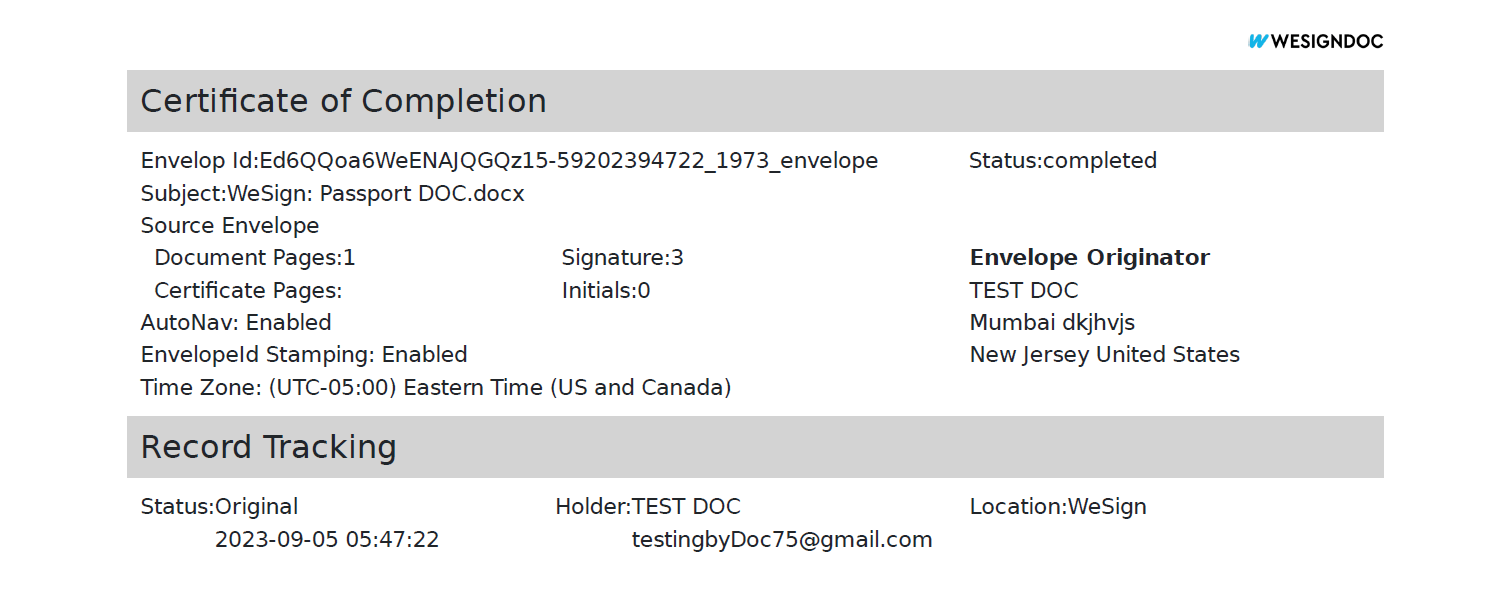Click the EnvelopeId Stamping: Enabled setting

pyautogui.click(x=304, y=355)
